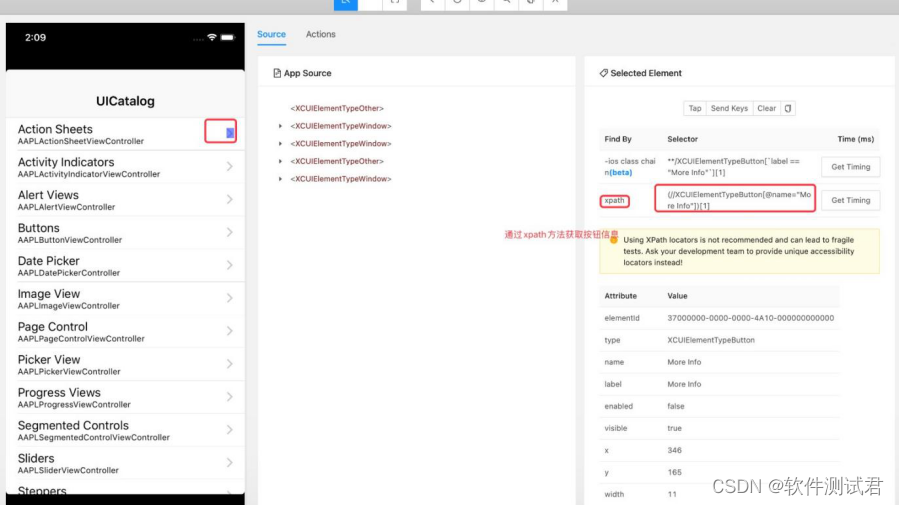
Task: Select the Page Control list title
Action: click(53, 327)
